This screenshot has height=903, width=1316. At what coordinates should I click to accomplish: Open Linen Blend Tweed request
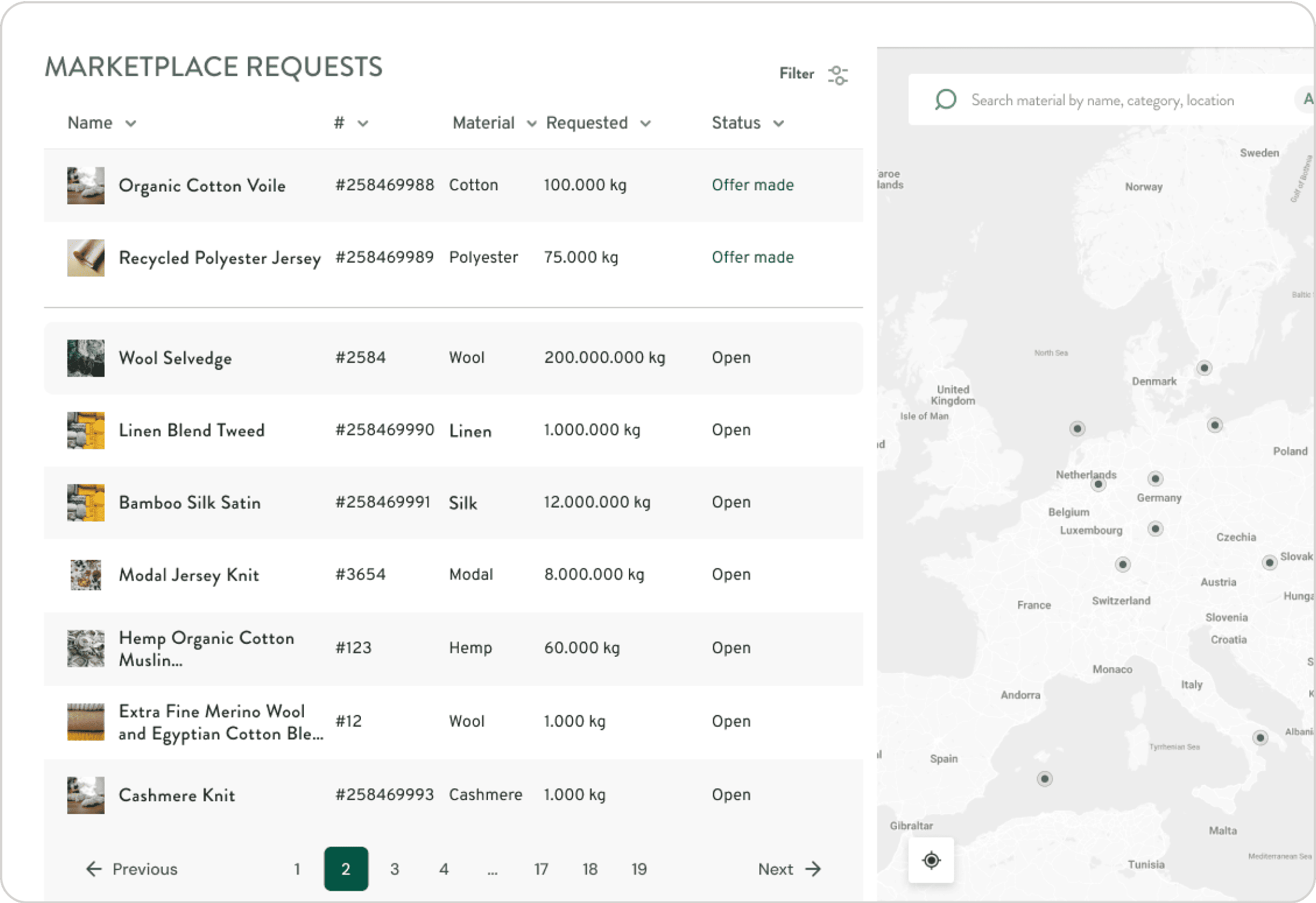click(191, 431)
